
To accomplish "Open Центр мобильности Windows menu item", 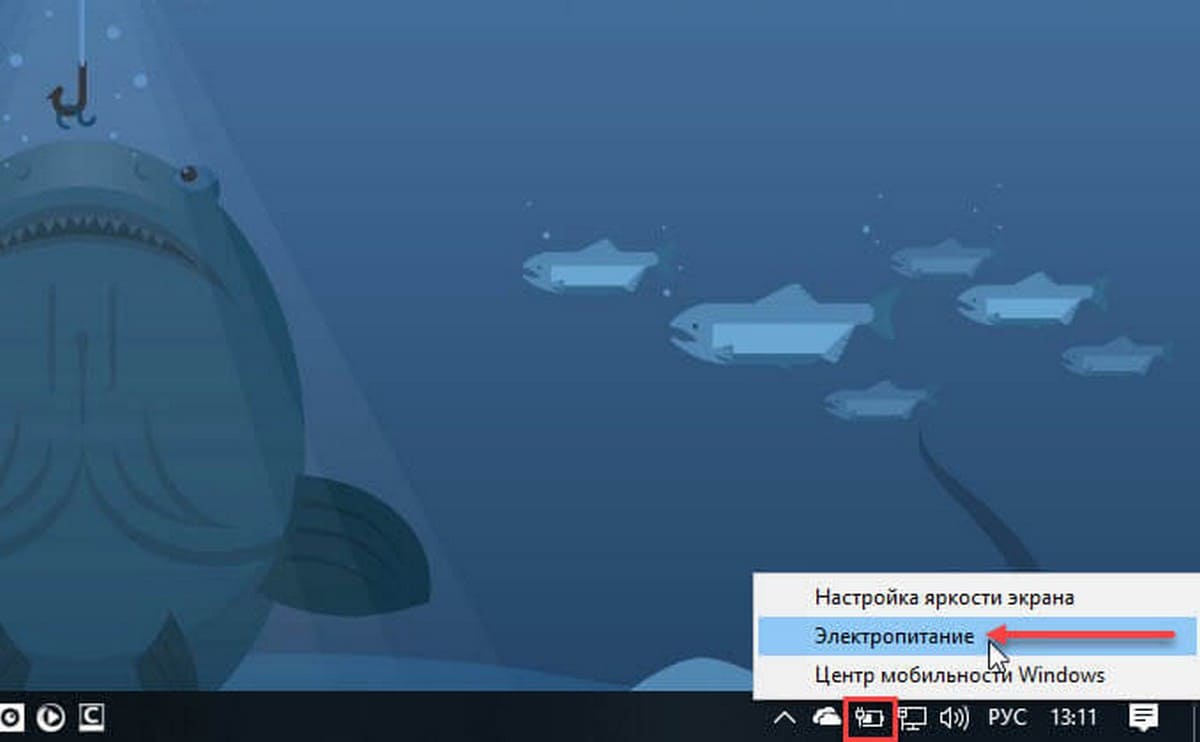I will pos(959,675).
